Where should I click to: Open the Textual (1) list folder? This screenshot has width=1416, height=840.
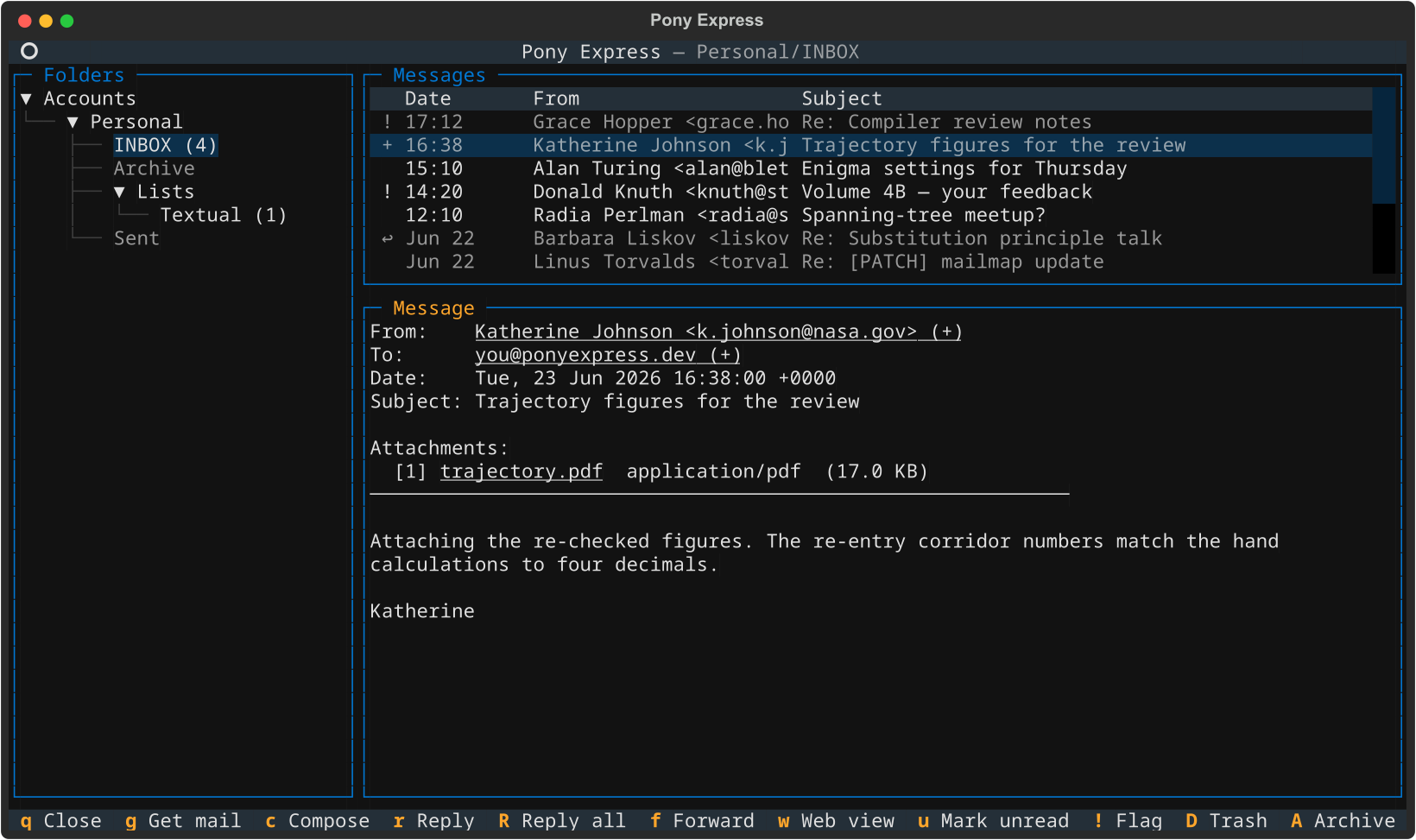(x=224, y=216)
